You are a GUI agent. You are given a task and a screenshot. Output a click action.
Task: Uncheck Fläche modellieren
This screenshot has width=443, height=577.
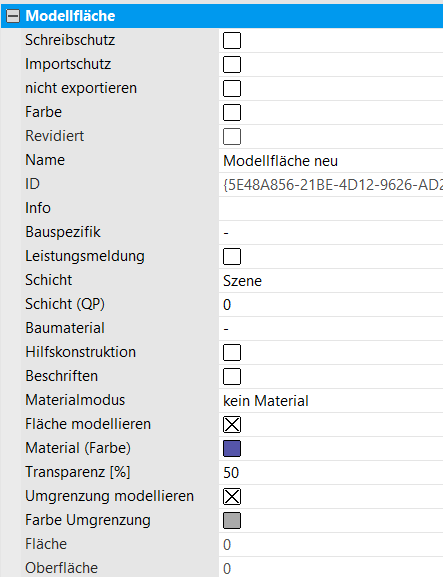(x=232, y=424)
